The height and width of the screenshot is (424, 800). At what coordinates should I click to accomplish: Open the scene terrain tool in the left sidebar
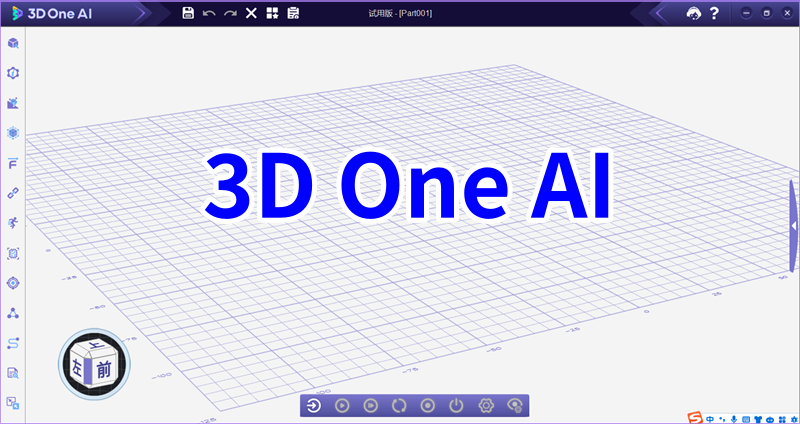13,103
